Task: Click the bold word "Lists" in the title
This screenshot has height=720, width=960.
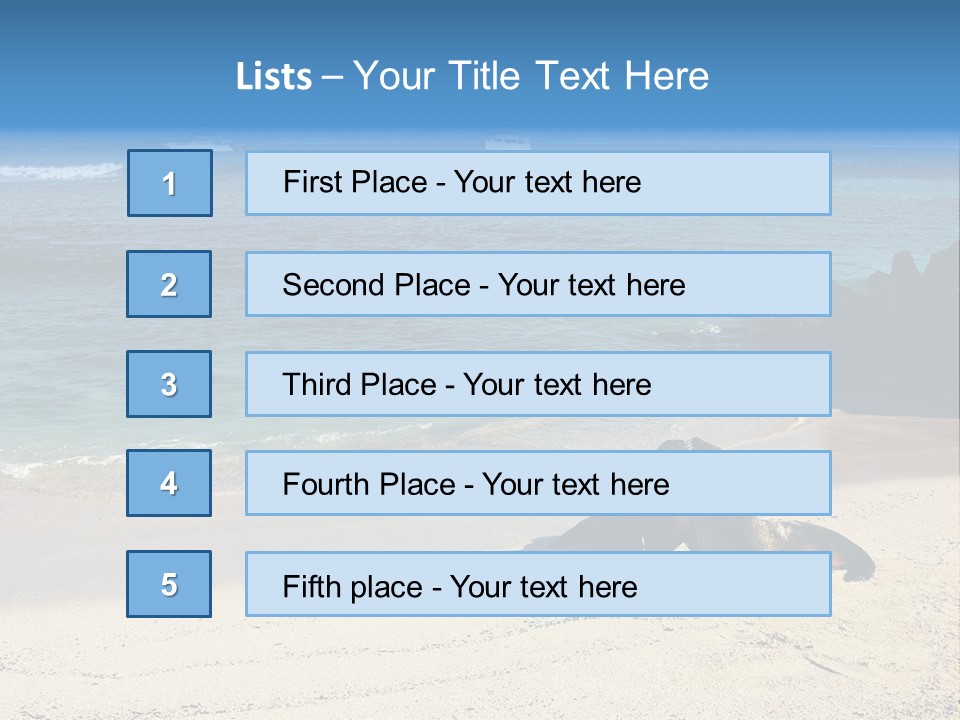Action: tap(274, 77)
